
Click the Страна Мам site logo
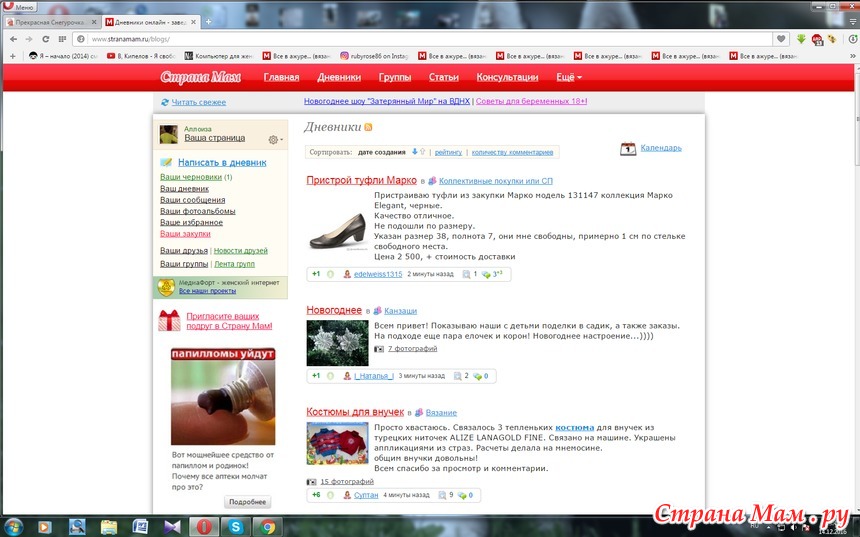click(x=201, y=77)
